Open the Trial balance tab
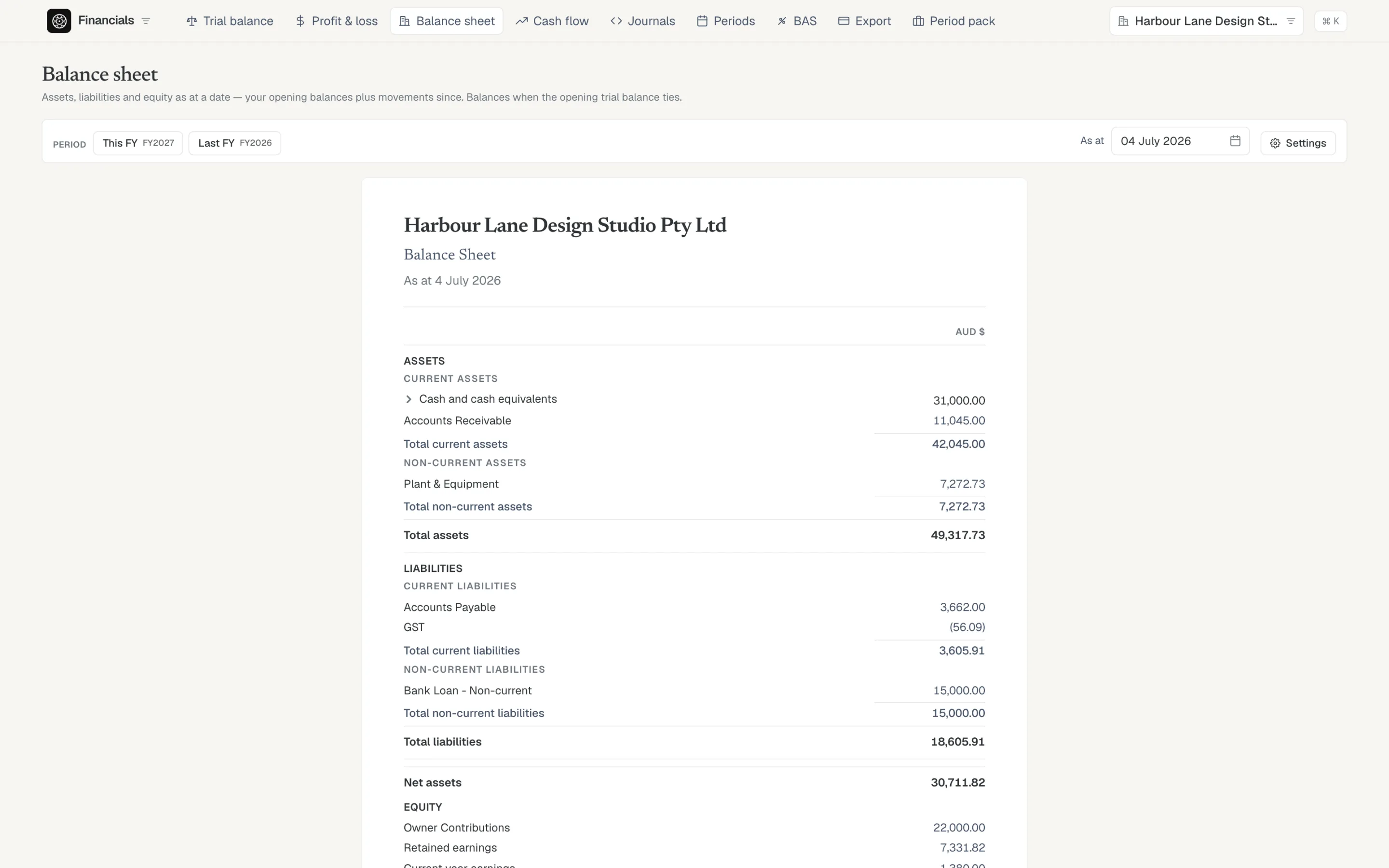 pyautogui.click(x=230, y=21)
